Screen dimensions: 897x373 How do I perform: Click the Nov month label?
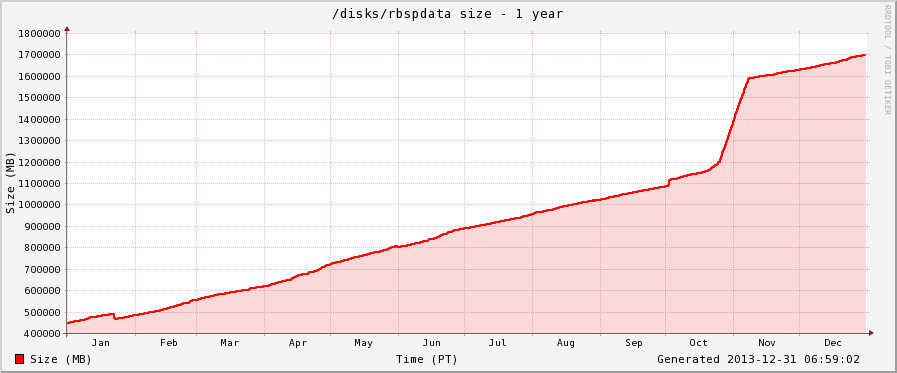click(x=767, y=343)
